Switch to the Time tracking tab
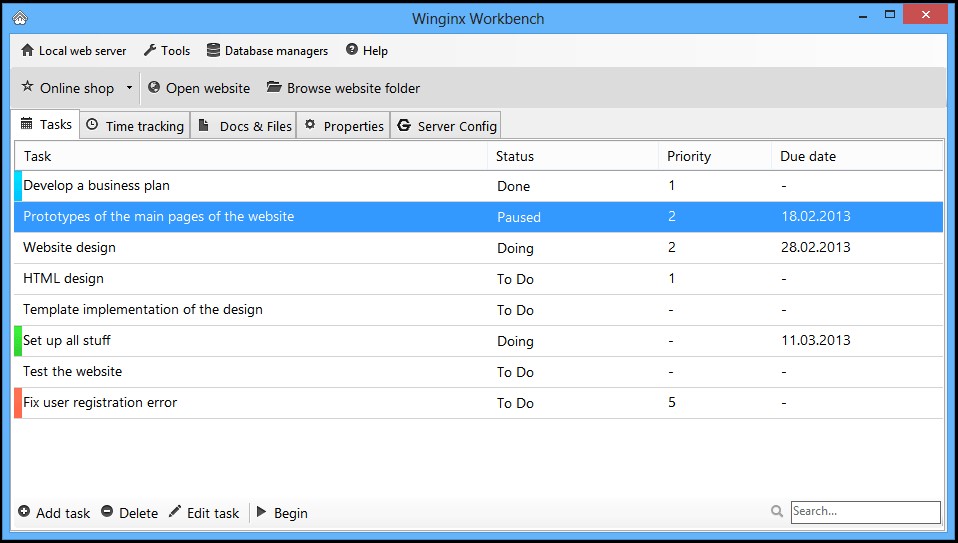Screen dimensions: 958x543 tap(135, 126)
